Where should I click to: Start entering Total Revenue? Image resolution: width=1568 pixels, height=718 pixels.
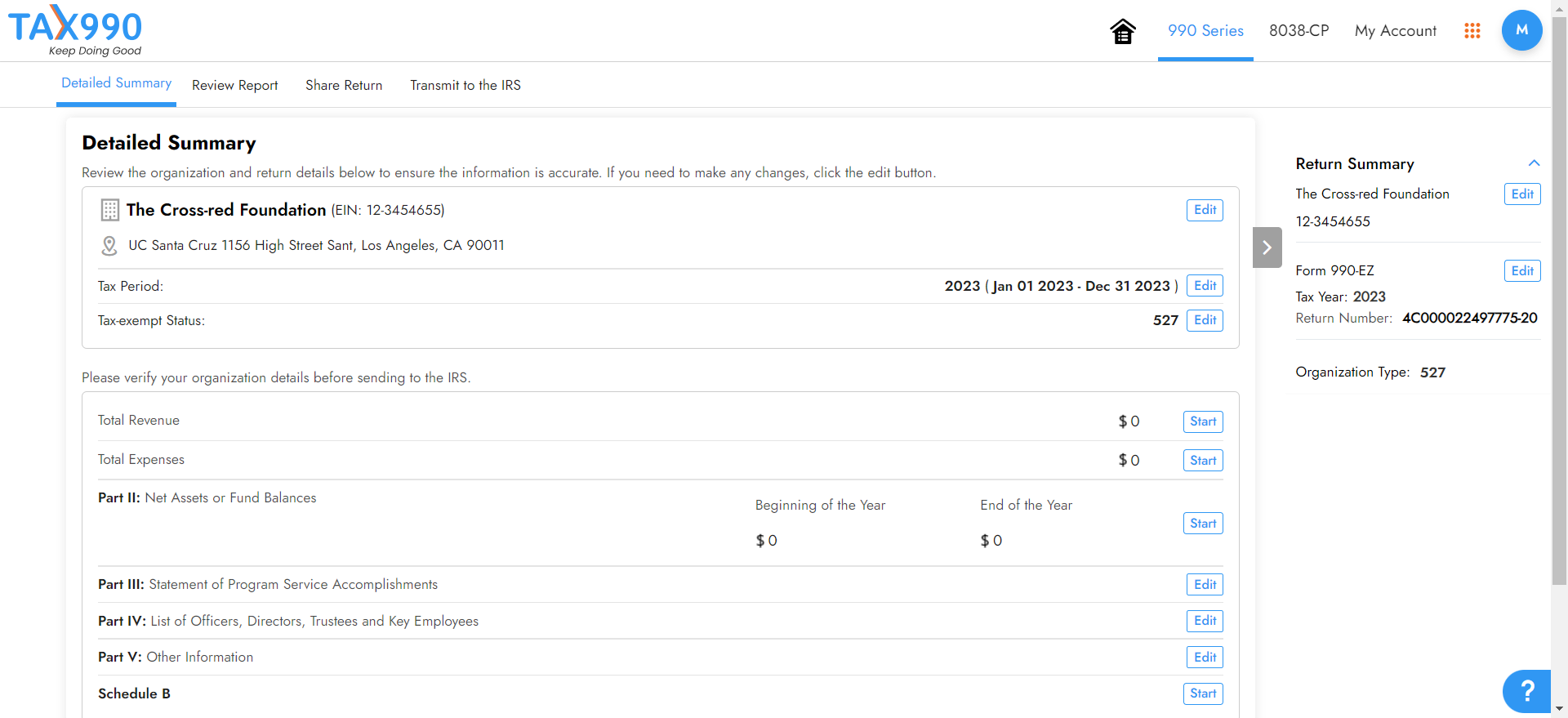[1203, 421]
